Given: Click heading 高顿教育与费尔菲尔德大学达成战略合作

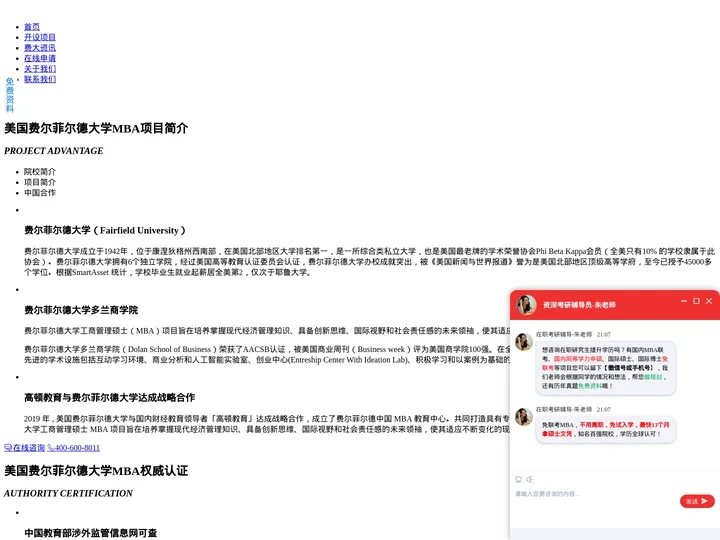Looking at the screenshot, I should 110,398.
